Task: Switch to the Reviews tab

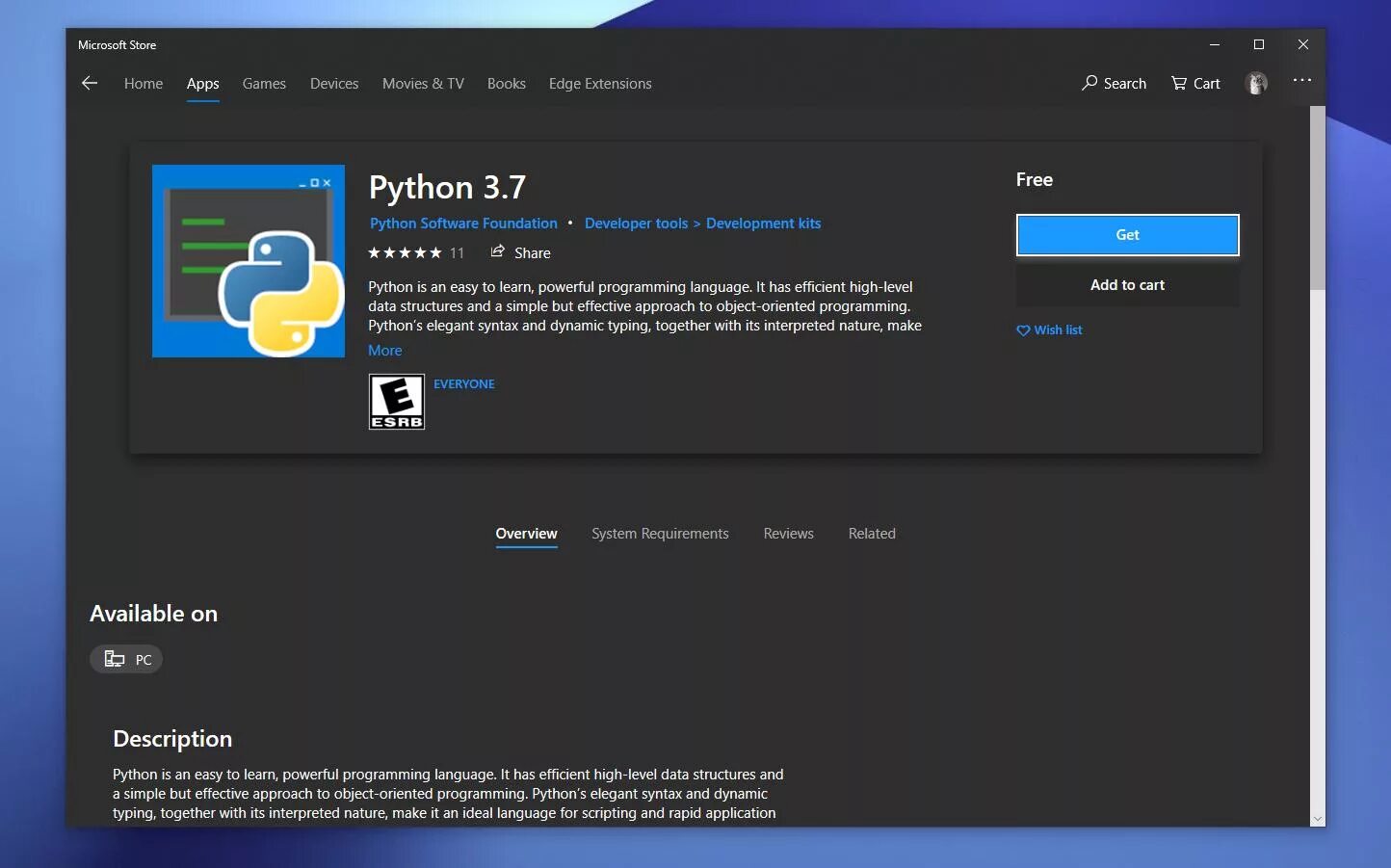Action: (788, 534)
